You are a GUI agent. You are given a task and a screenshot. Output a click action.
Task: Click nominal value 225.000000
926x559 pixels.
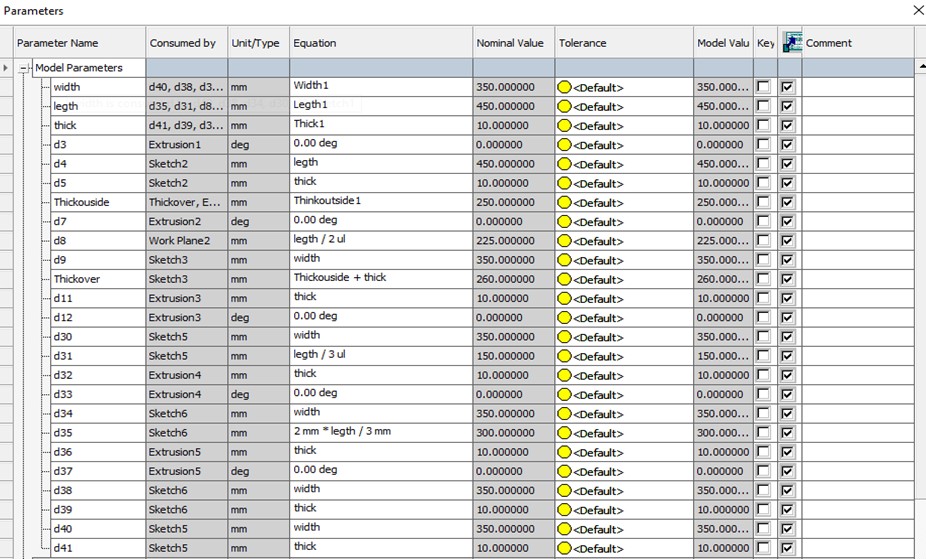(514, 241)
